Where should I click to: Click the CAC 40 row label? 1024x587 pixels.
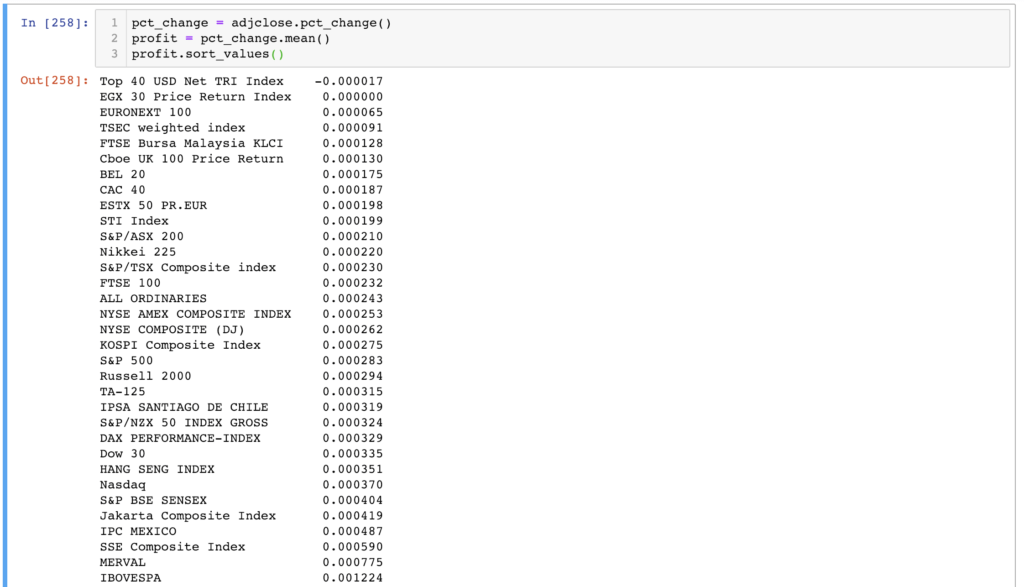(x=122, y=190)
